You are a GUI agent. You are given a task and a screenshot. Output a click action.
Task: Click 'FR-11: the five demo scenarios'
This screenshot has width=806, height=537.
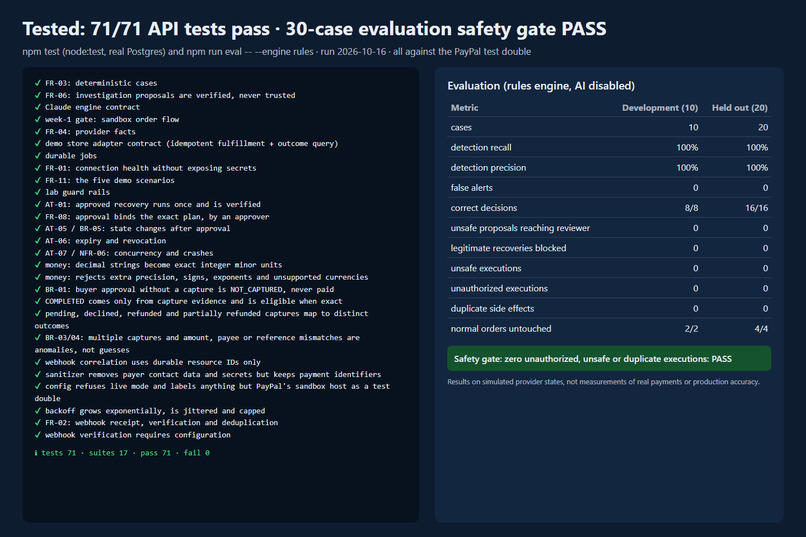(104, 180)
